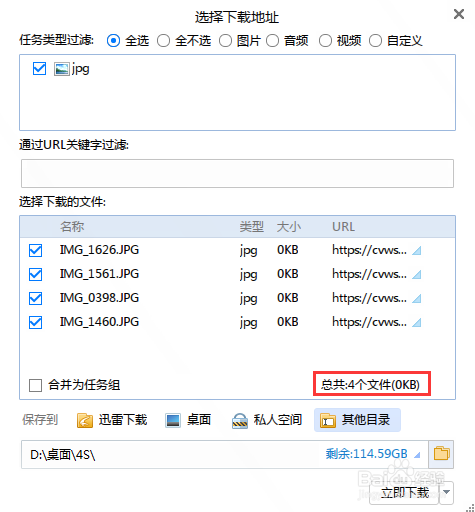Sort by 大小 column header

(289, 227)
